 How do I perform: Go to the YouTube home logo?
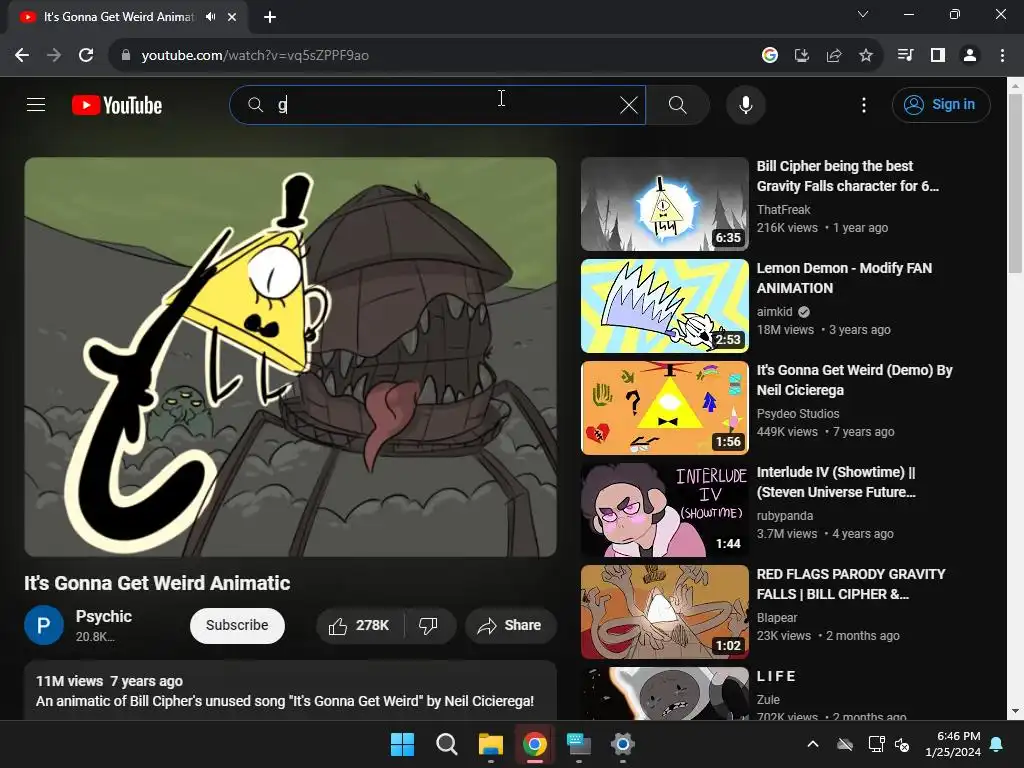click(x=117, y=105)
